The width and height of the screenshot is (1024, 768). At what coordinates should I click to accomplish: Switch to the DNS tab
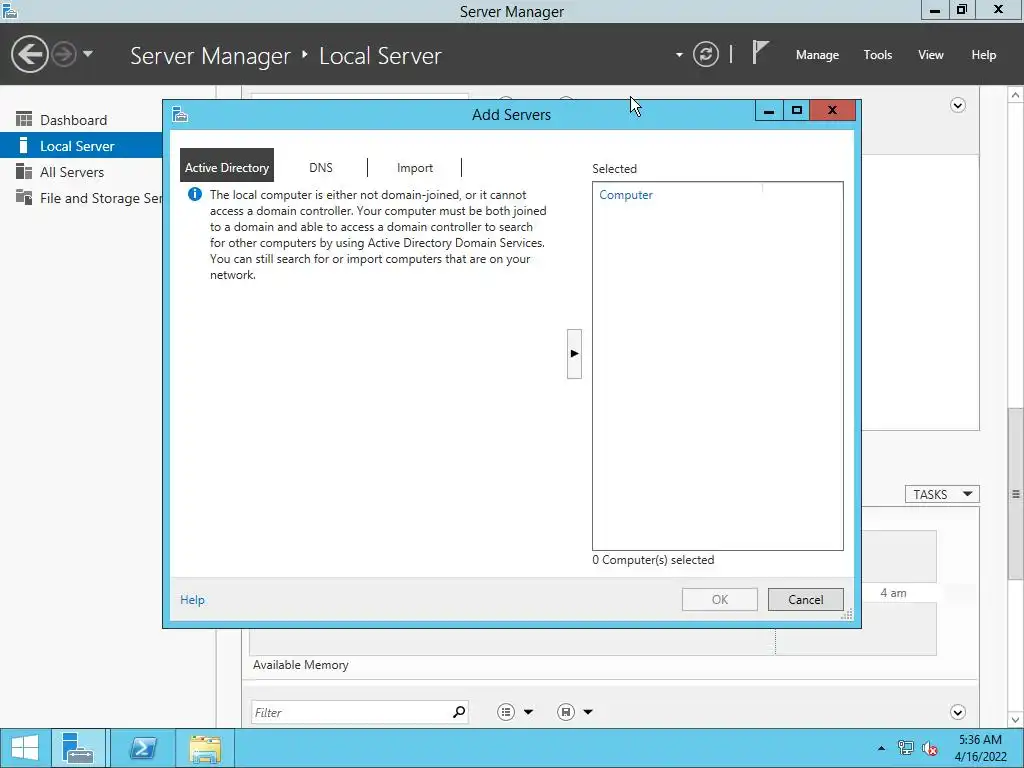(x=321, y=168)
